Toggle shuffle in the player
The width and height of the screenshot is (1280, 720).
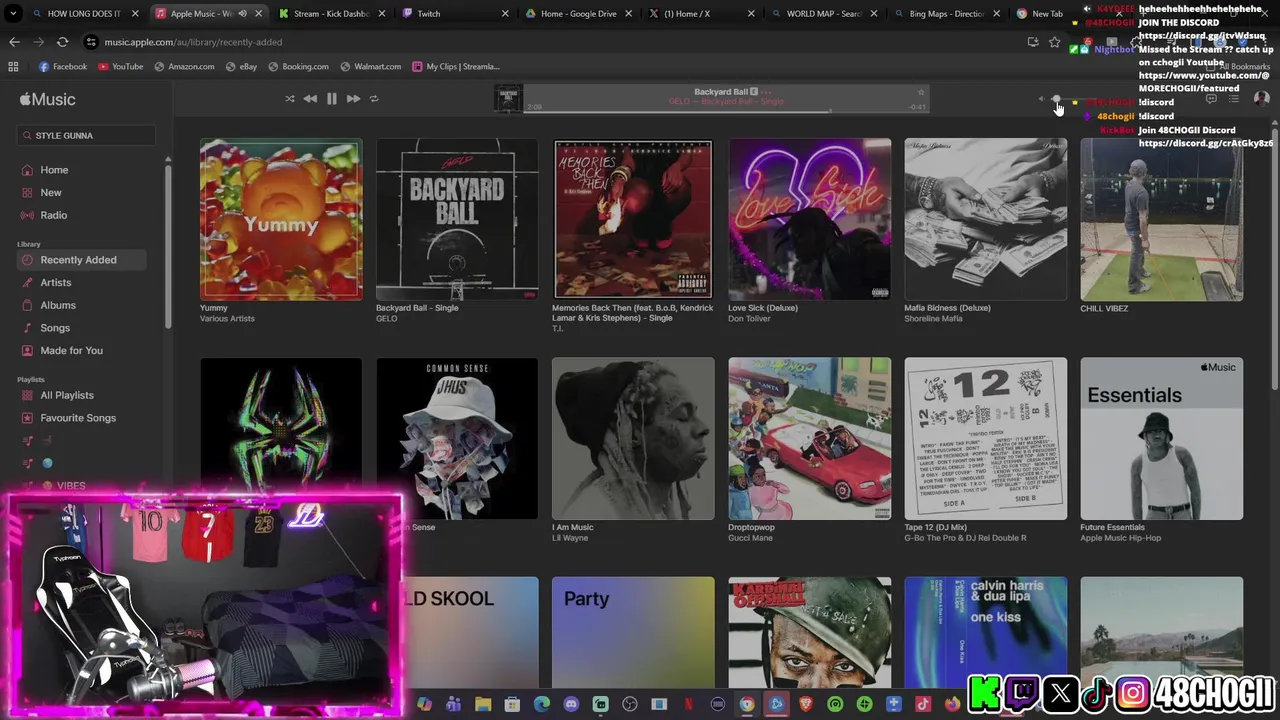pyautogui.click(x=290, y=99)
